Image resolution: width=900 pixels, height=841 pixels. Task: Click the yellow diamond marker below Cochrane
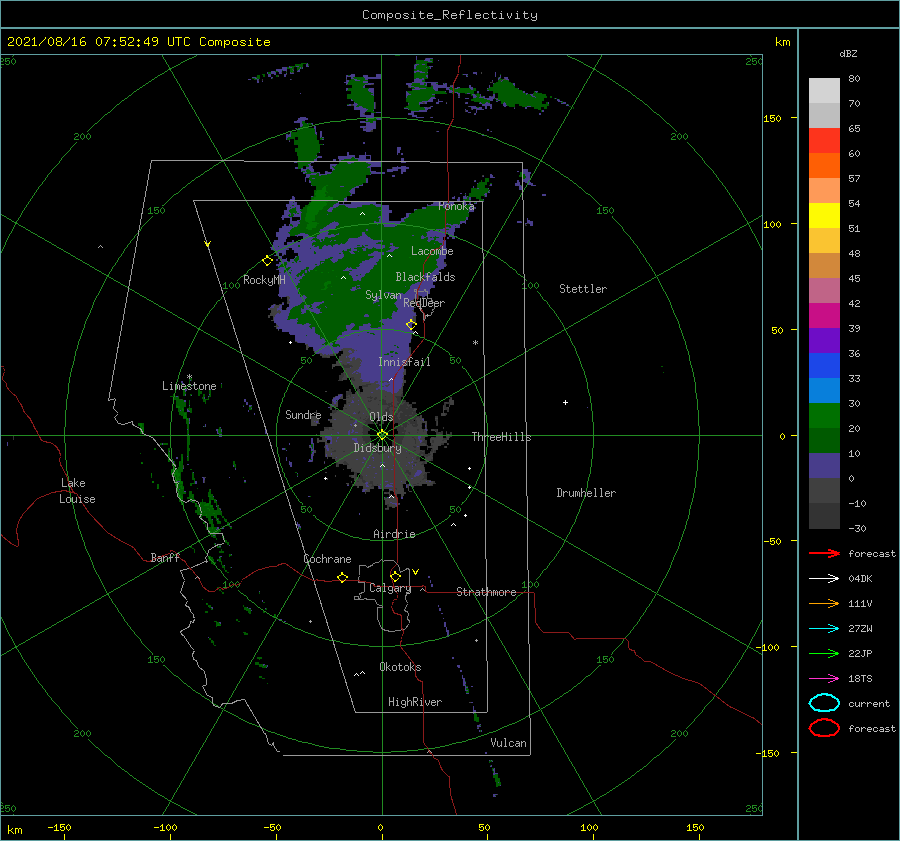click(x=342, y=577)
